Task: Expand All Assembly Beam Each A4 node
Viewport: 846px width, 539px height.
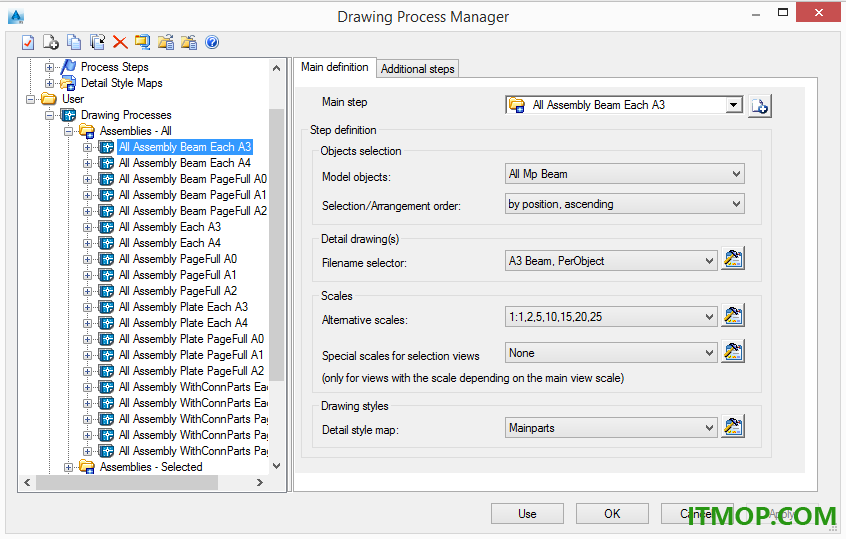Action: pyautogui.click(x=87, y=163)
